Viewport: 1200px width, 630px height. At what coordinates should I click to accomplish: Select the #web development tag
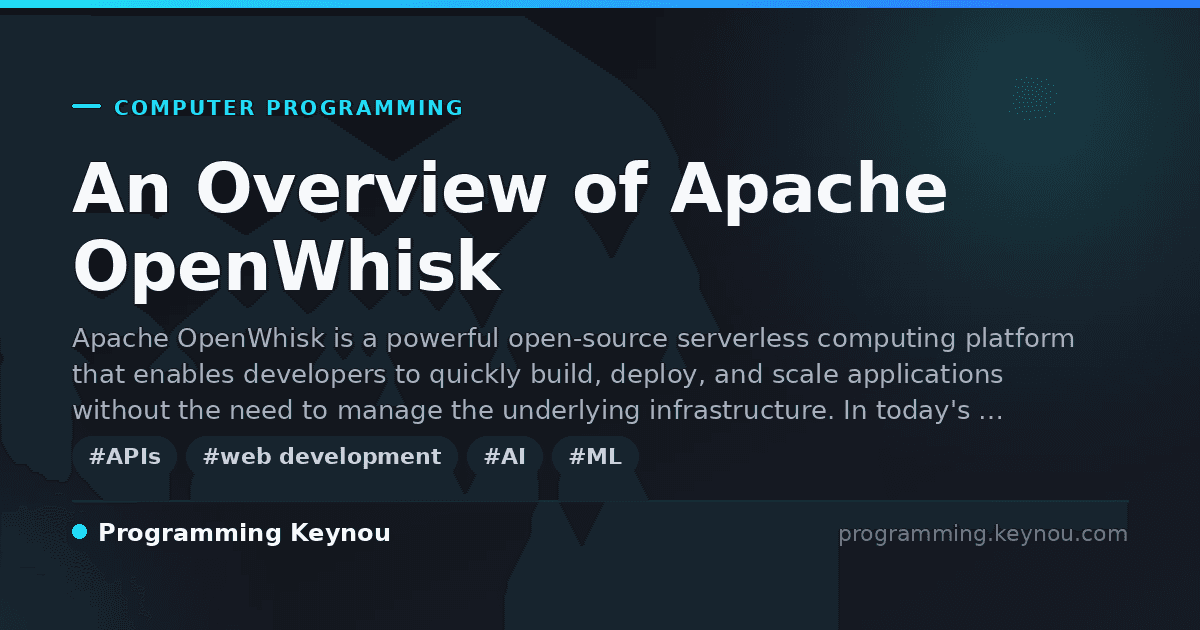click(322, 457)
